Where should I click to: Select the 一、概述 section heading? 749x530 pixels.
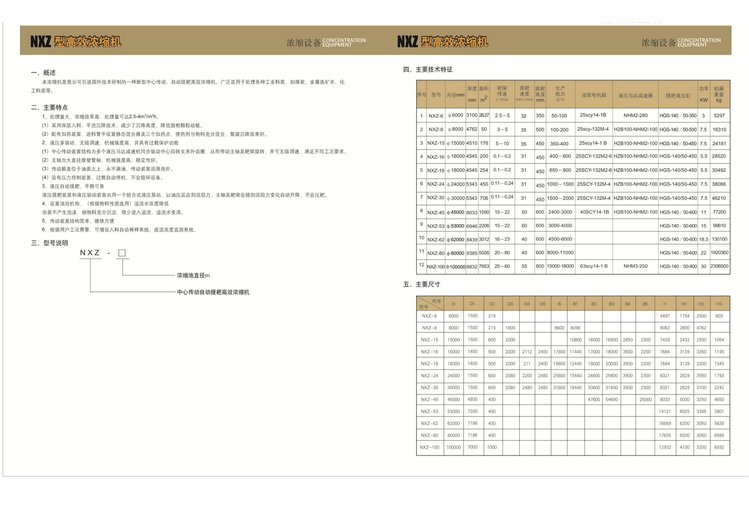pyautogui.click(x=43, y=74)
